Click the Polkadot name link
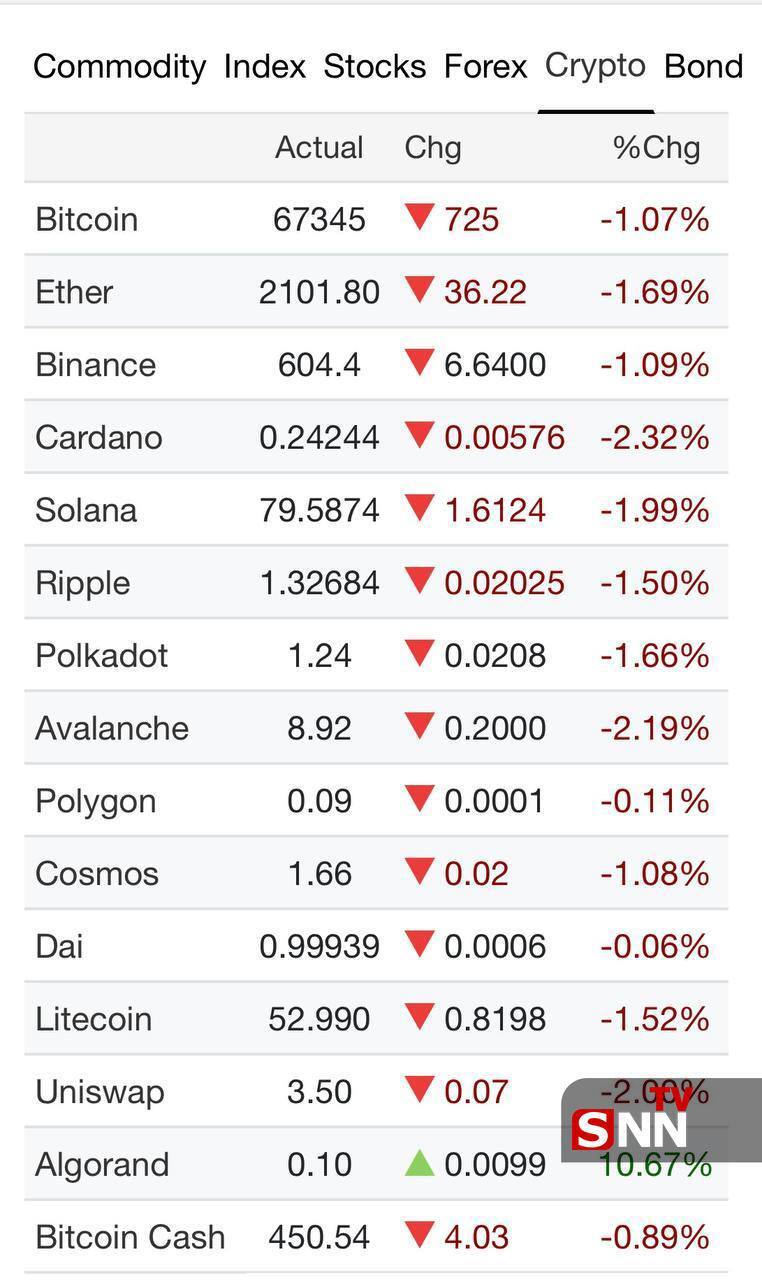Screen dimensions: 762x1280 [x=101, y=656]
